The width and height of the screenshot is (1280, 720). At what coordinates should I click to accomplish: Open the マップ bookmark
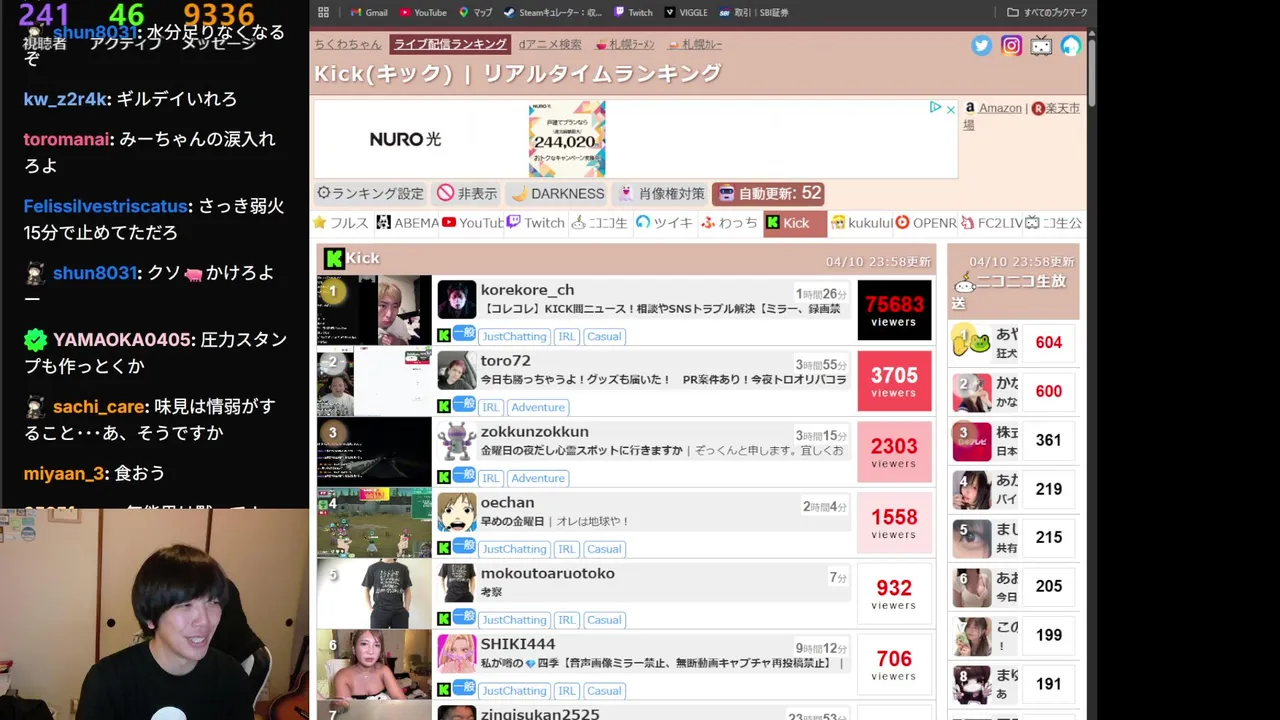[476, 12]
